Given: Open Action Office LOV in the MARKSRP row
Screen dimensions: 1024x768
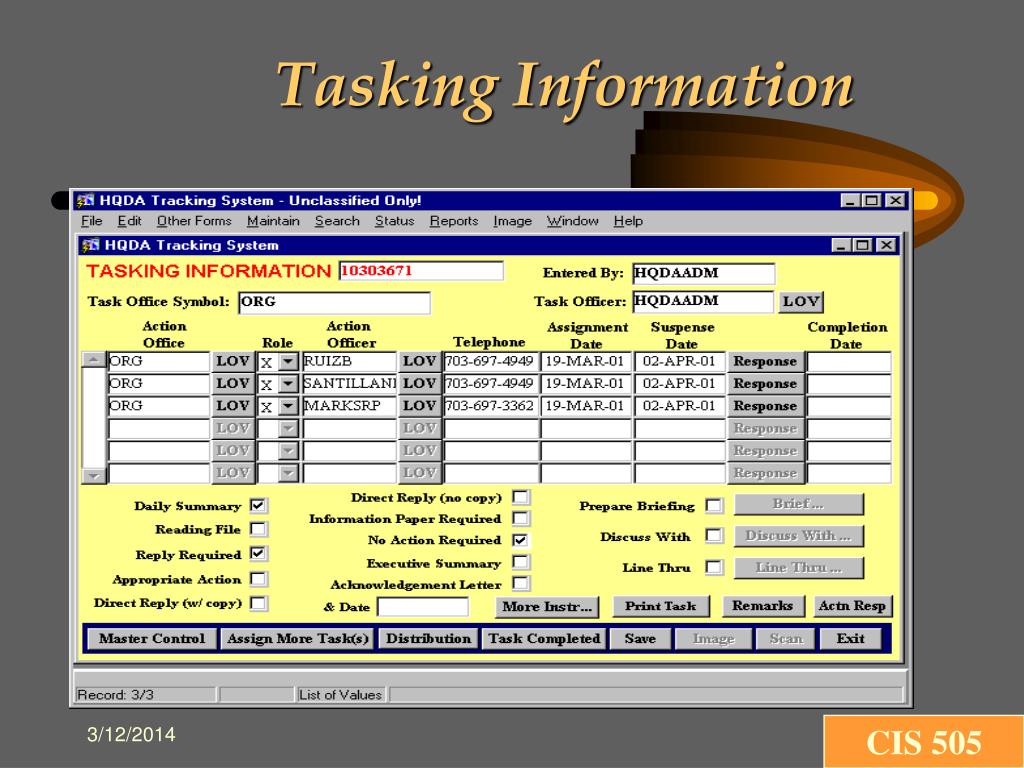Looking at the screenshot, I should [x=232, y=406].
